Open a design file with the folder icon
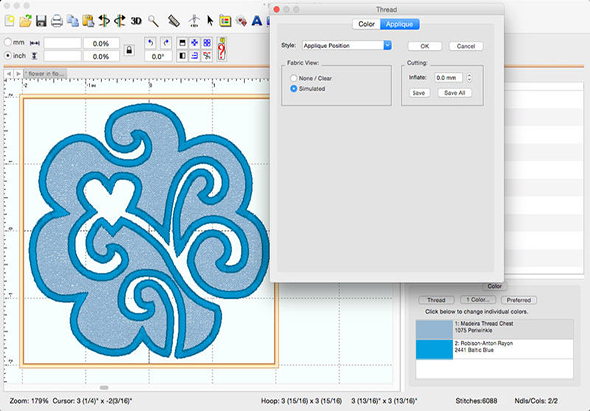Image resolution: width=590 pixels, height=411 pixels. pos(25,21)
